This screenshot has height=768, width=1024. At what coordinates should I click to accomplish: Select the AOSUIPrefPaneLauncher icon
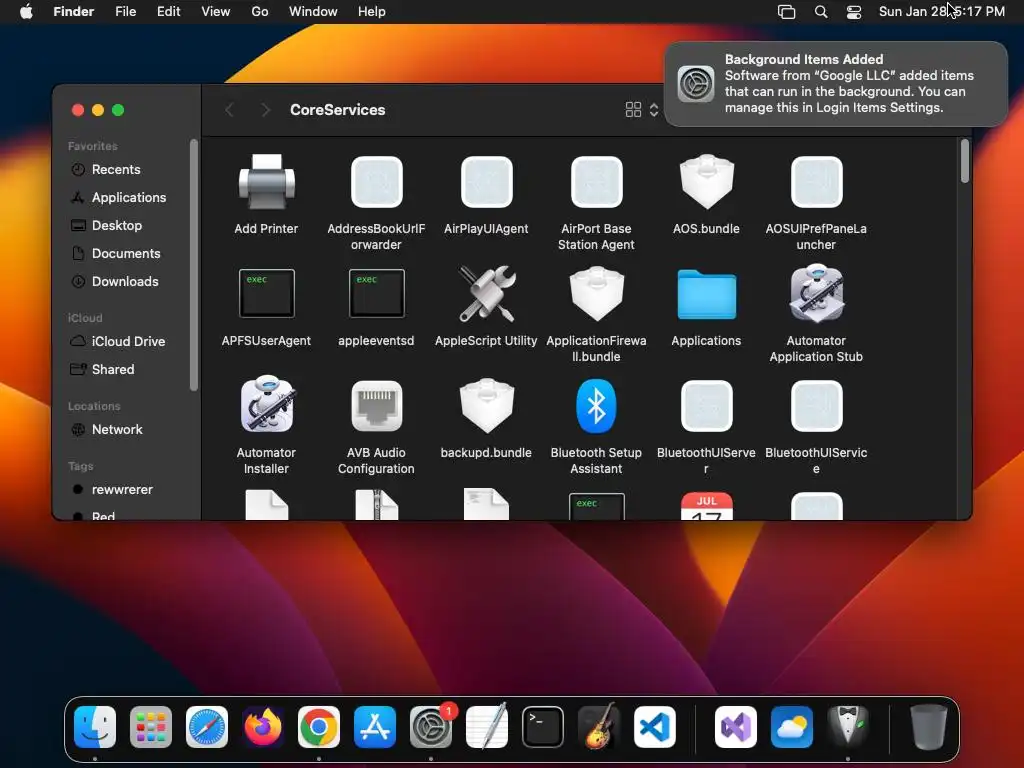click(816, 182)
